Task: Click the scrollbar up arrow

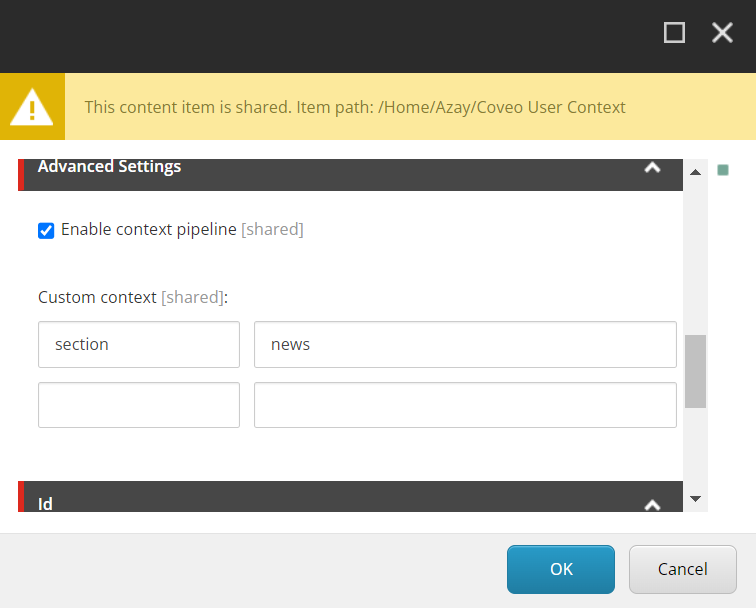Action: click(x=695, y=172)
